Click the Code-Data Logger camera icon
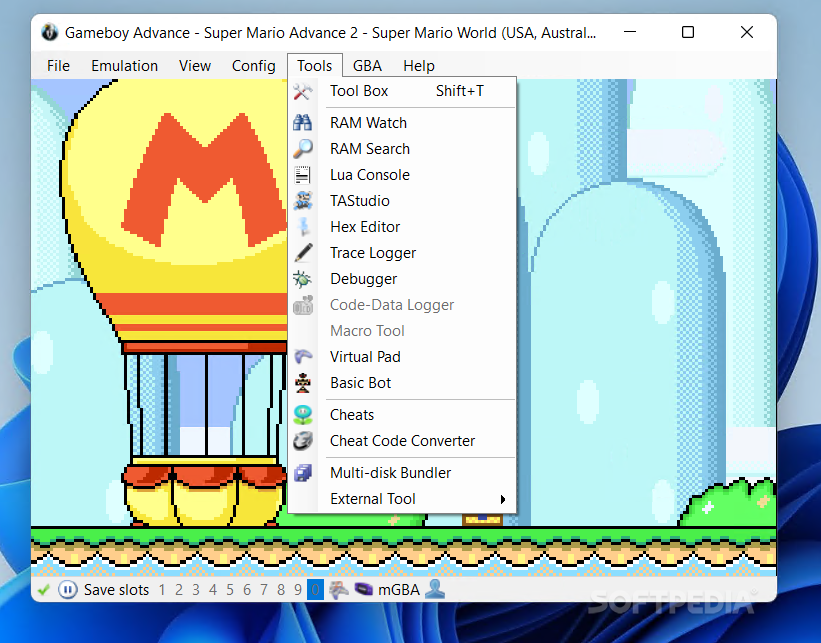 [303, 305]
